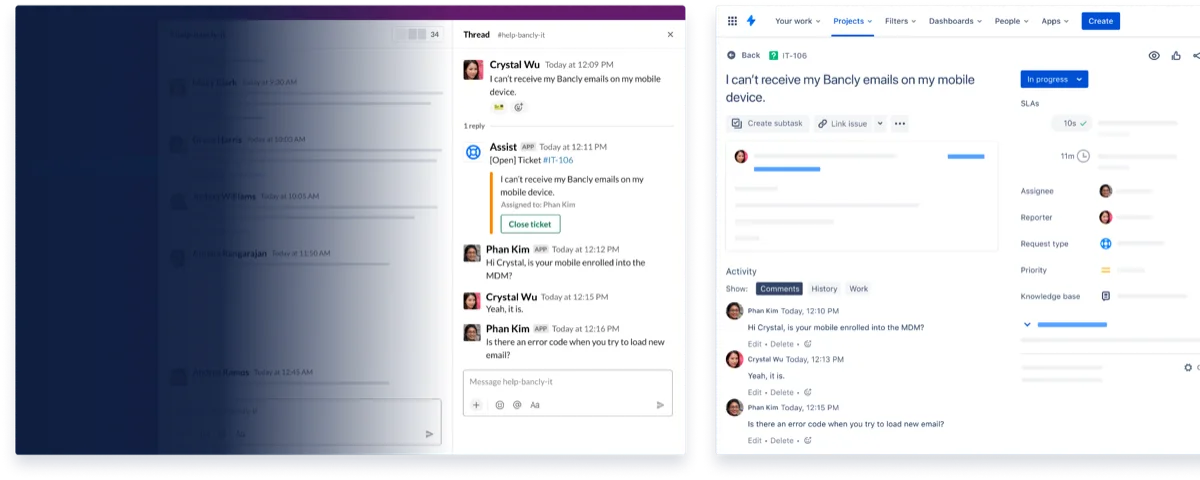Image resolution: width=1200 pixels, height=480 pixels.
Task: Click the 10s SLA badge with checkmark
Action: point(1074,123)
